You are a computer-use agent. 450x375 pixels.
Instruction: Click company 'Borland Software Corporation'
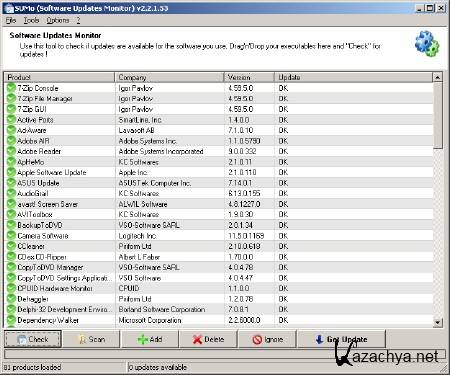click(x=162, y=310)
